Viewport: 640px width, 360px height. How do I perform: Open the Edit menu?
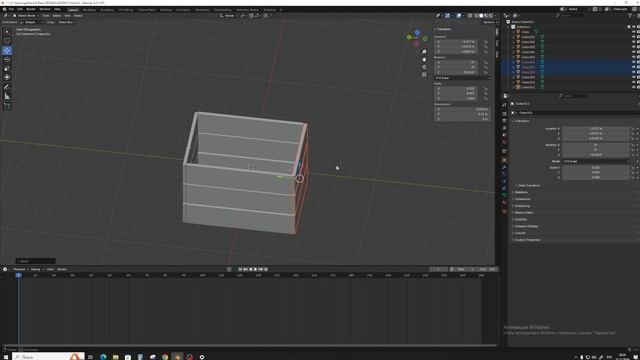[20, 9]
